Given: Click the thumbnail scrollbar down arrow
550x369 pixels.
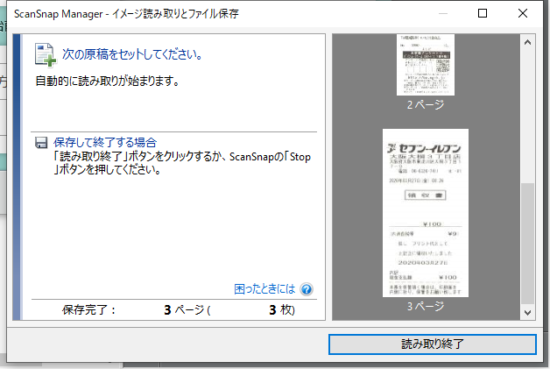Looking at the screenshot, I should click(x=528, y=313).
